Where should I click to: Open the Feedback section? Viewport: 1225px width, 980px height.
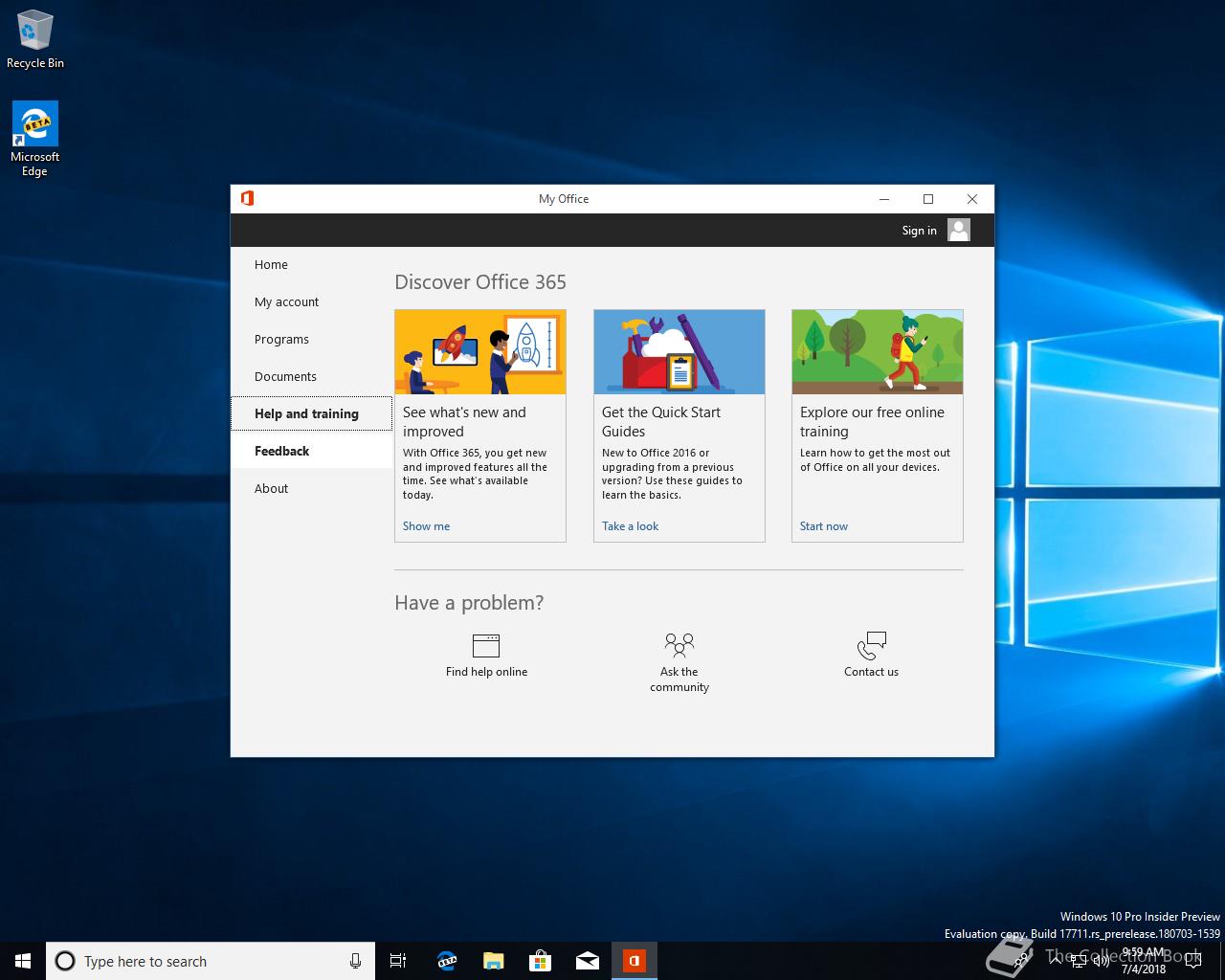311,451
